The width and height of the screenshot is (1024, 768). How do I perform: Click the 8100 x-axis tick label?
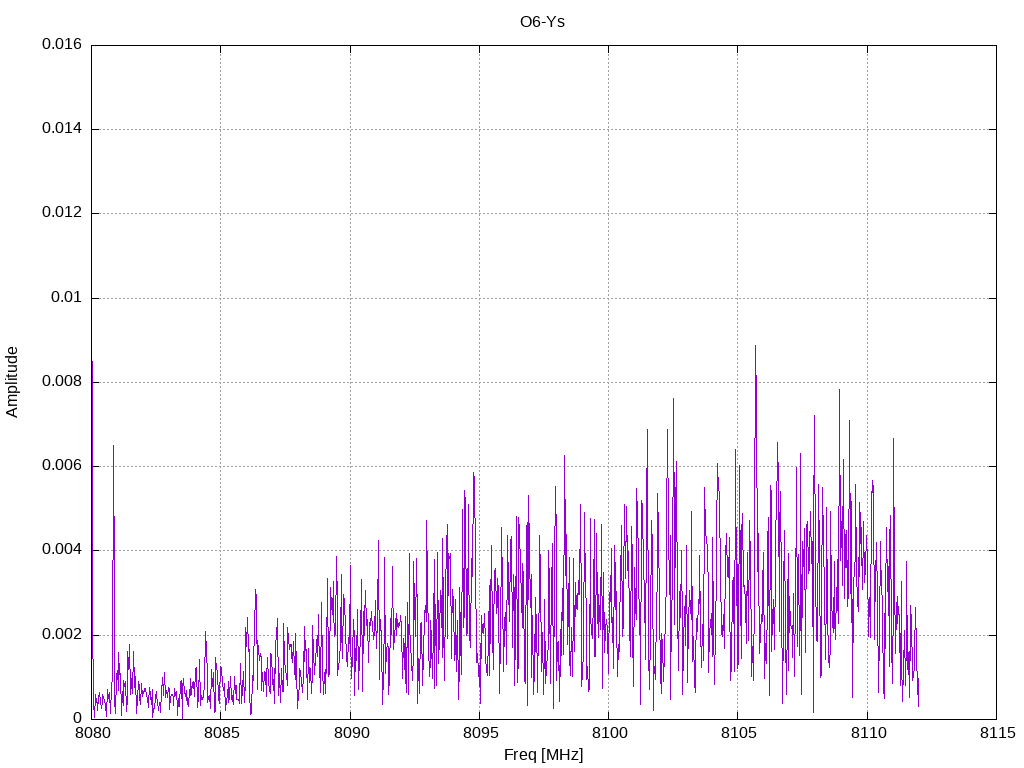[x=608, y=734]
